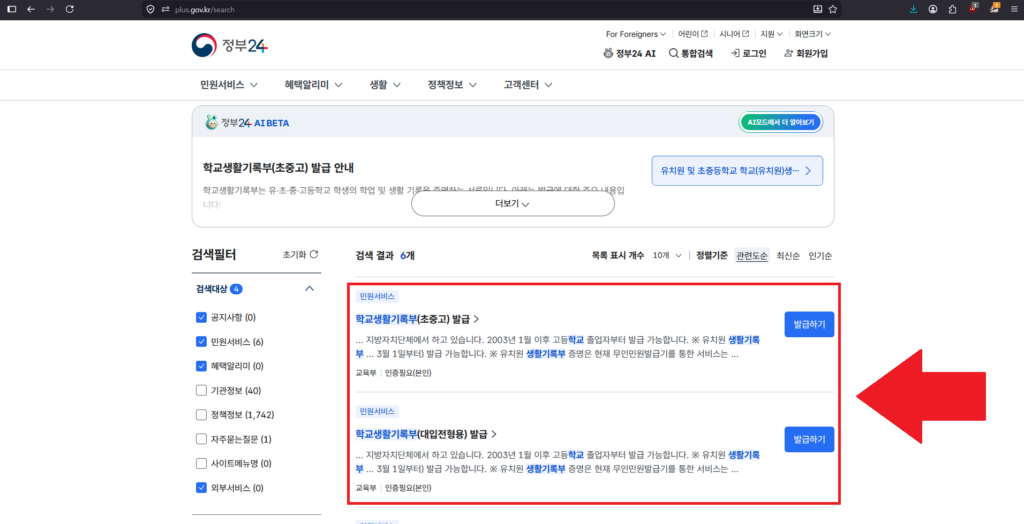Click the orange toolbar extension icon
Viewport: 1024px width, 524px height.
coord(995,8)
